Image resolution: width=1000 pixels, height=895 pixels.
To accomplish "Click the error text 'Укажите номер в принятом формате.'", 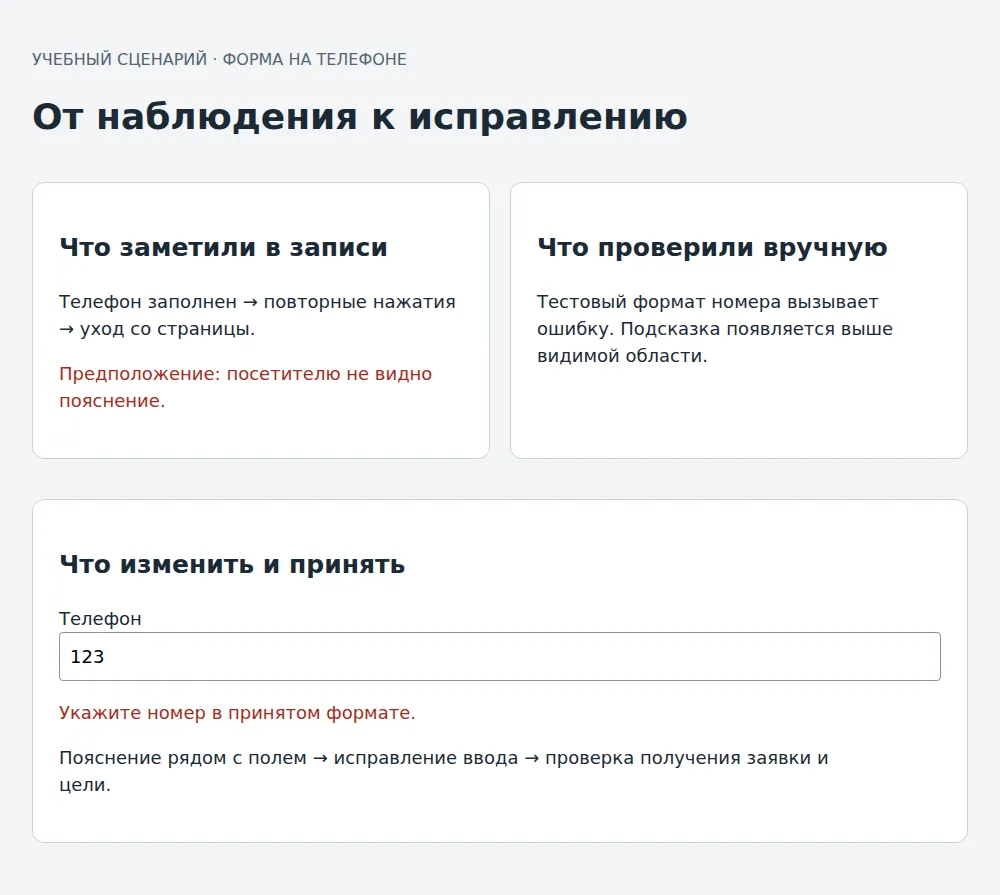I will pos(237,713).
